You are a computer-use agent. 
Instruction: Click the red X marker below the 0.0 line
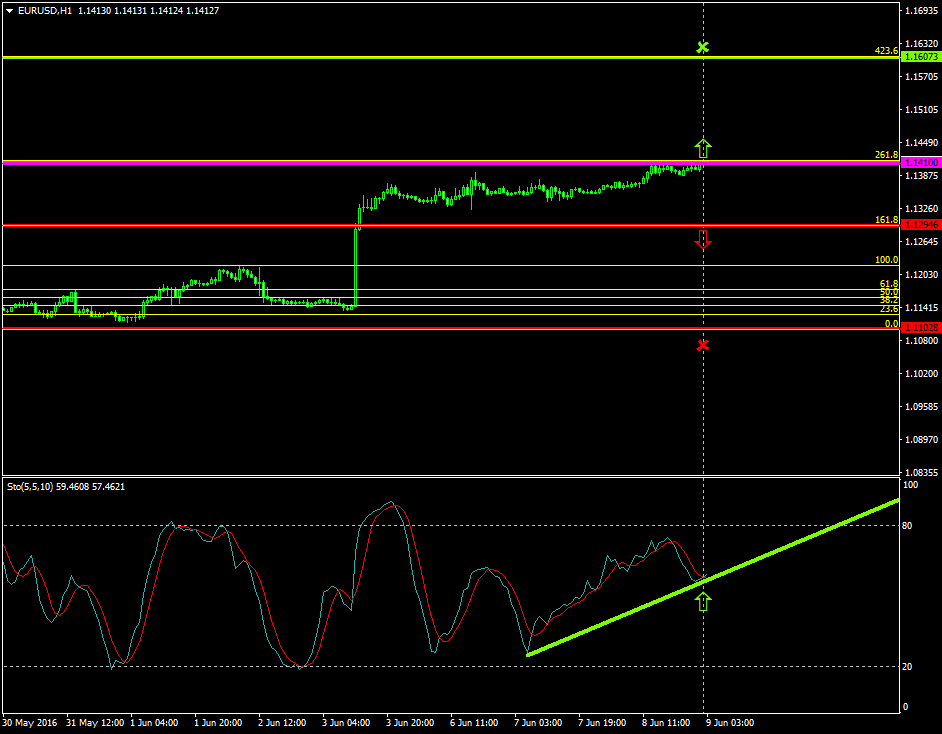[x=703, y=346]
